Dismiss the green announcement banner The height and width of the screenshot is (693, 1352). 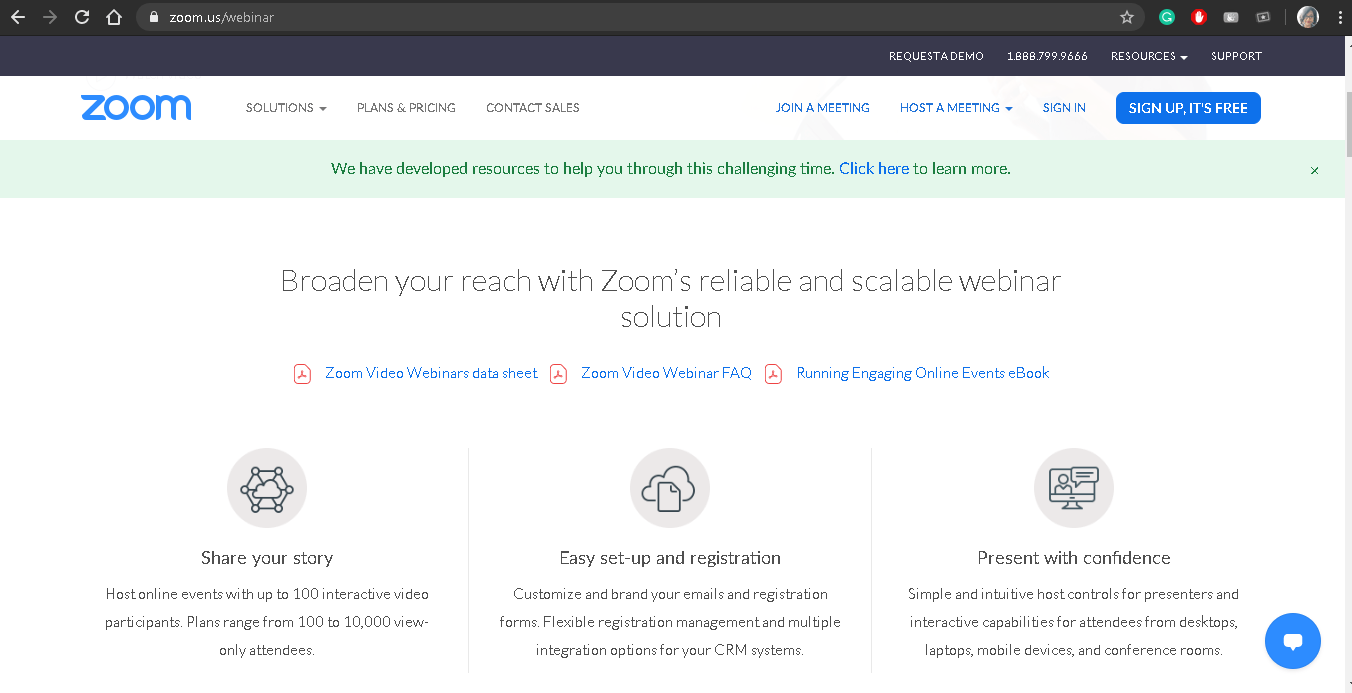pyautogui.click(x=1314, y=171)
